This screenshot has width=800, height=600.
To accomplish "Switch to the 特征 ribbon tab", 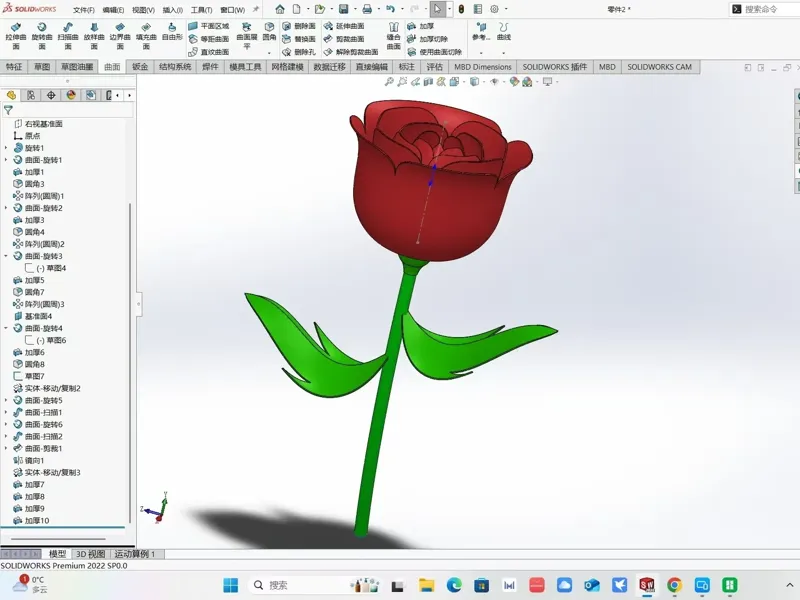I will click(x=14, y=67).
